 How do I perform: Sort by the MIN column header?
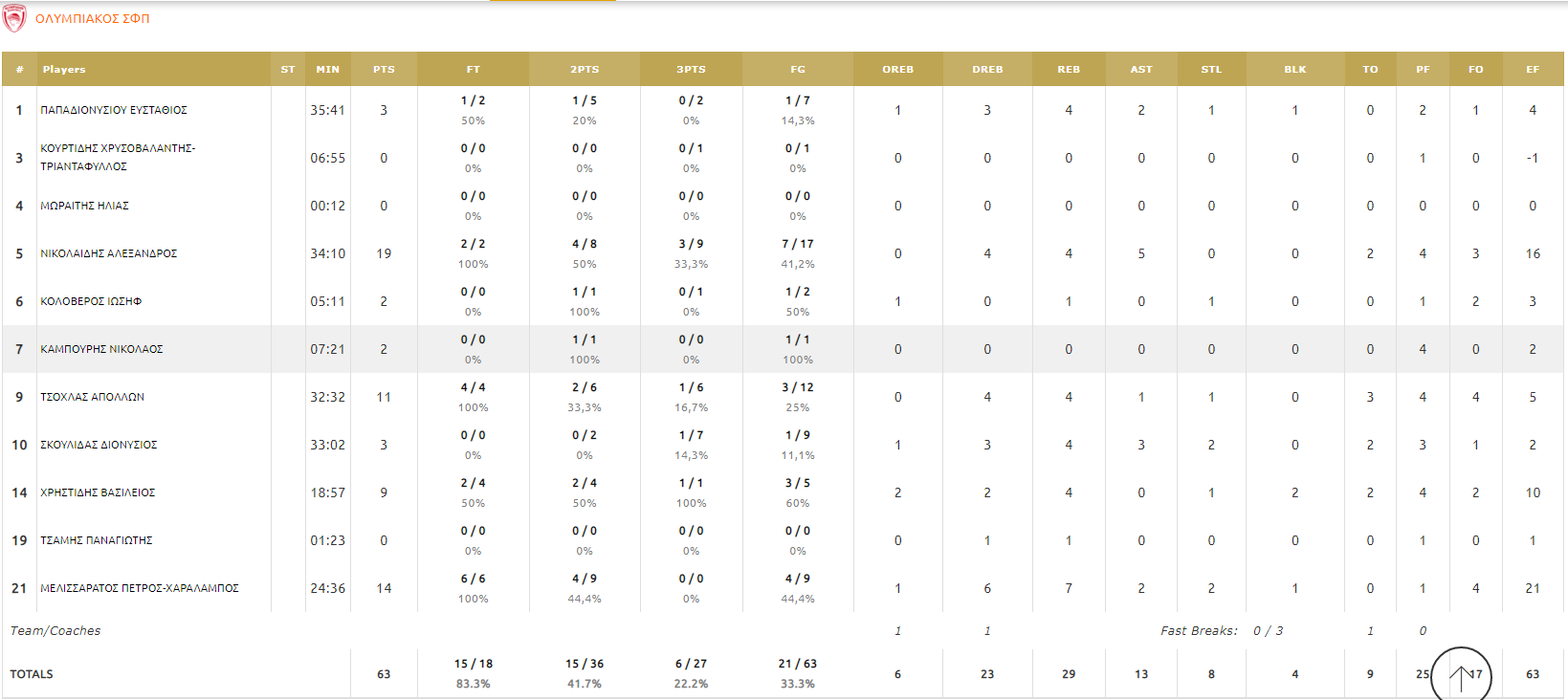point(327,70)
